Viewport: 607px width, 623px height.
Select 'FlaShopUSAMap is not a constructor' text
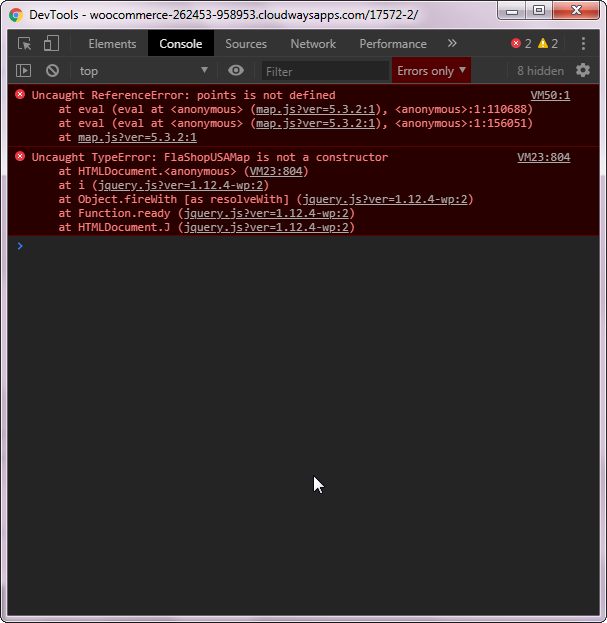pos(276,157)
